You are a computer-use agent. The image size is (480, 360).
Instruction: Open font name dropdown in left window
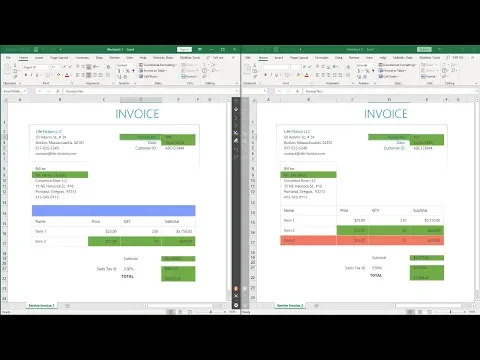[48, 67]
